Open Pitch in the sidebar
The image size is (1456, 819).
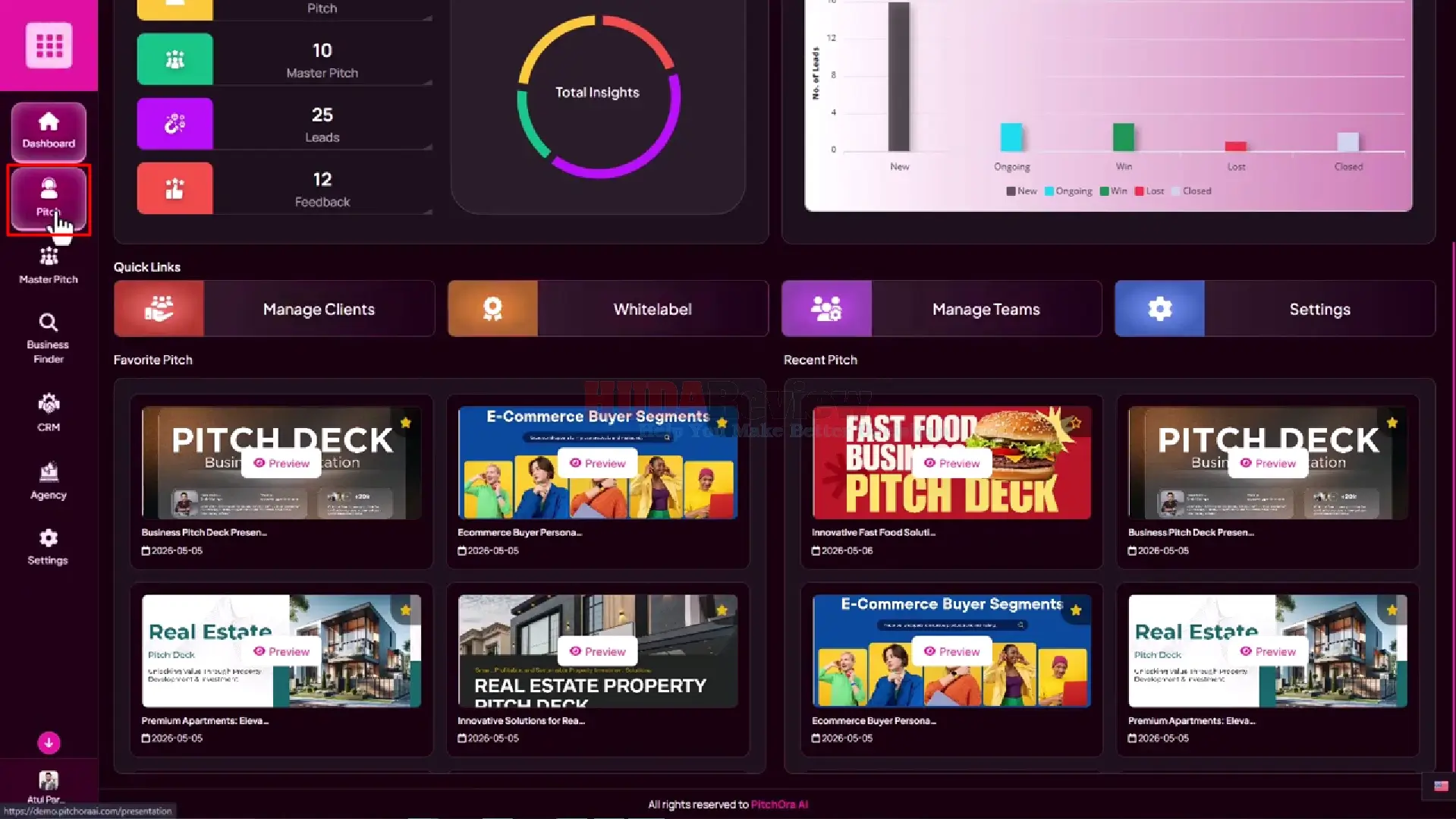pyautogui.click(x=49, y=199)
